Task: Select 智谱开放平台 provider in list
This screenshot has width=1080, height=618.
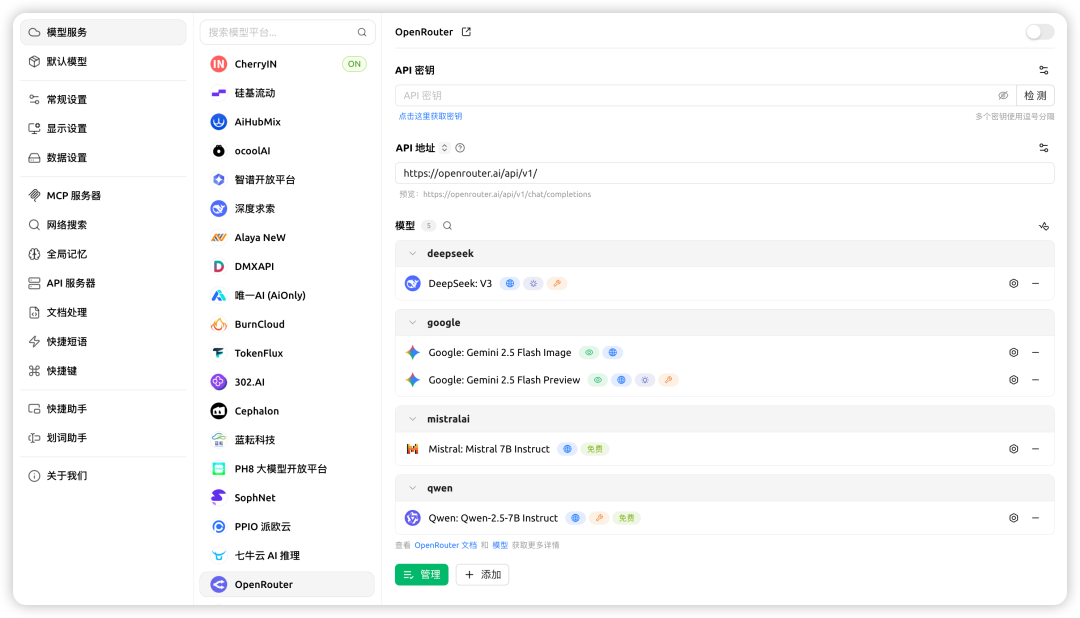Action: (287, 180)
